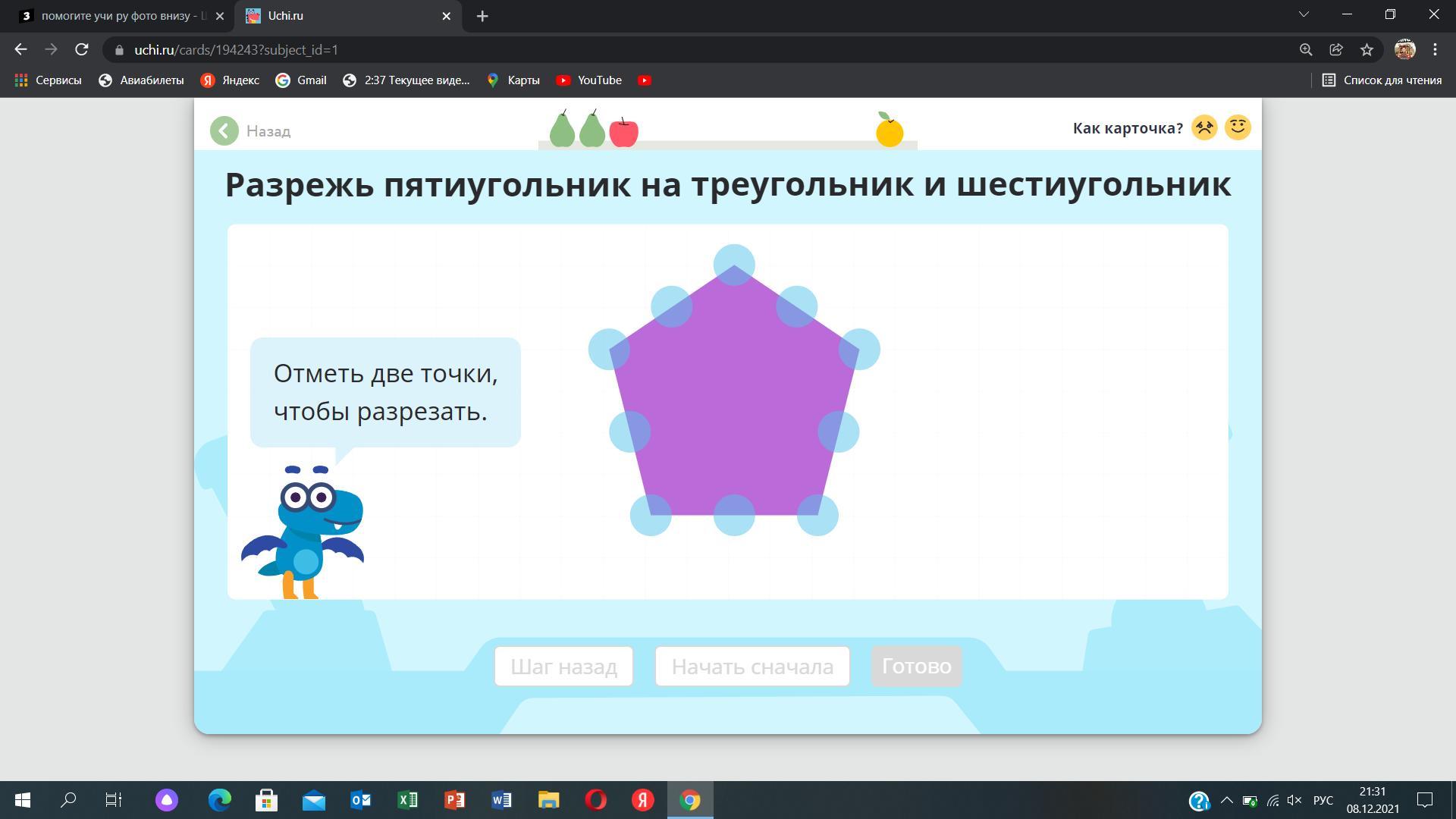
Task: Expand the tab search chevron
Action: click(x=1304, y=15)
